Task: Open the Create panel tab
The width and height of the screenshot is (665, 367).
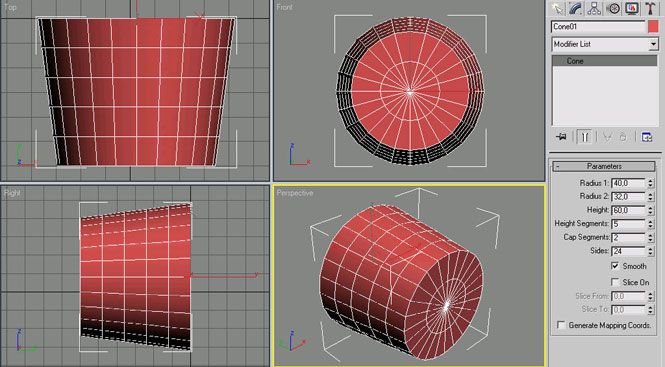Action: [557, 8]
